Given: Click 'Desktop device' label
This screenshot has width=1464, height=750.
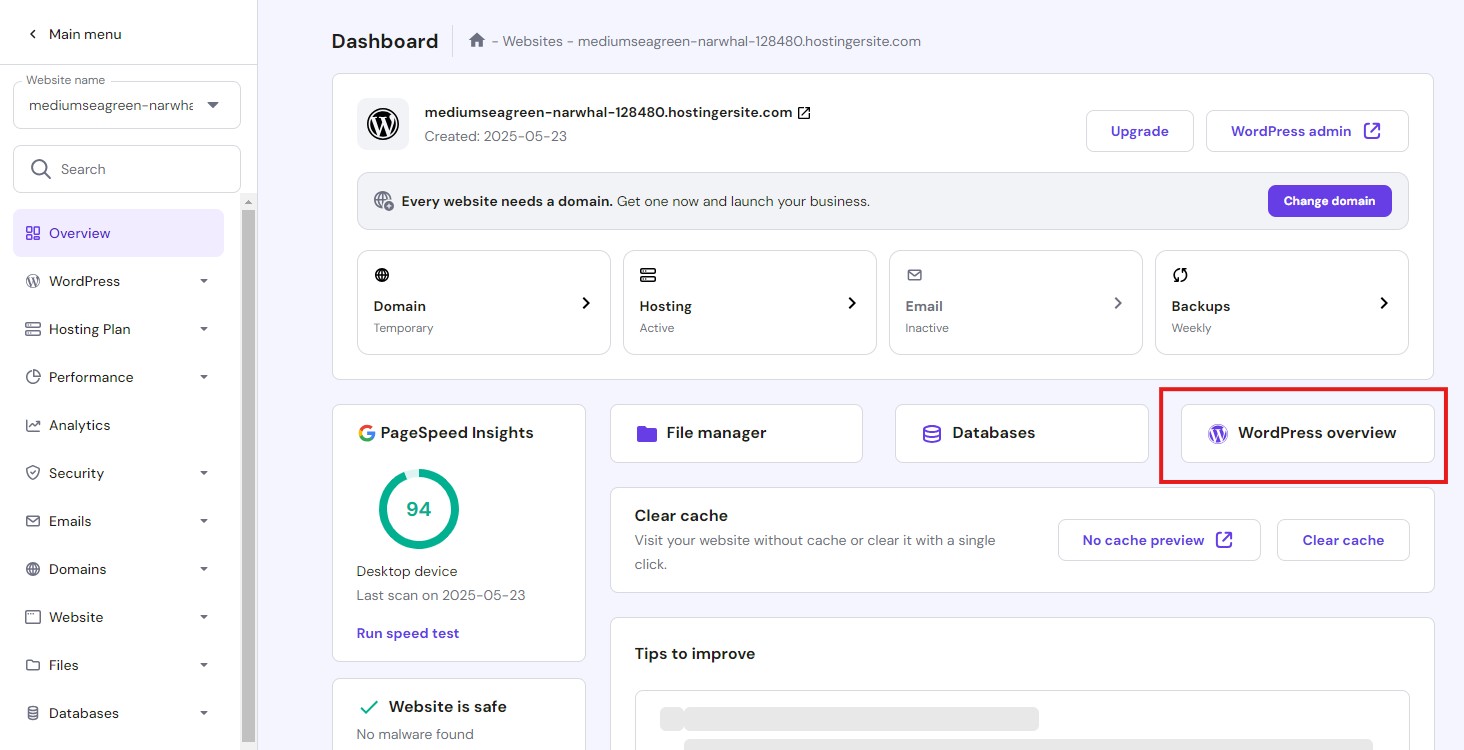Looking at the screenshot, I should tap(407, 571).
